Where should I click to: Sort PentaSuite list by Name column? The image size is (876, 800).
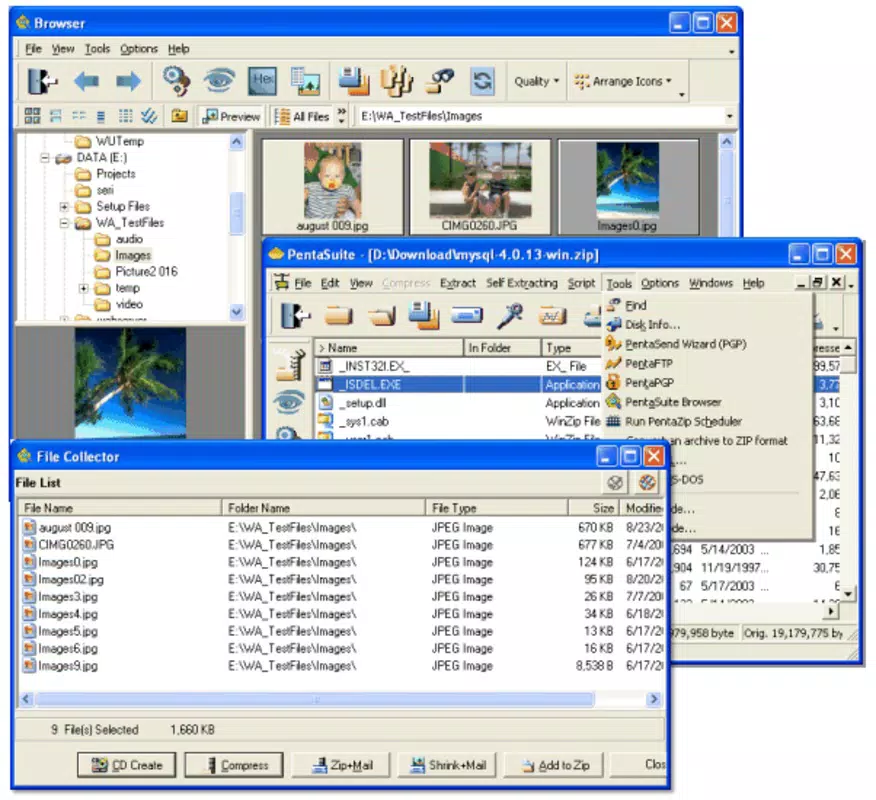point(389,348)
